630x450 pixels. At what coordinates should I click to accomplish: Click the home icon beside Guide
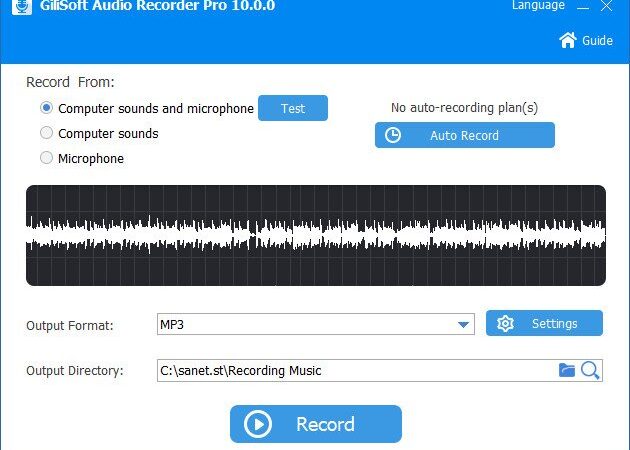pyautogui.click(x=568, y=40)
